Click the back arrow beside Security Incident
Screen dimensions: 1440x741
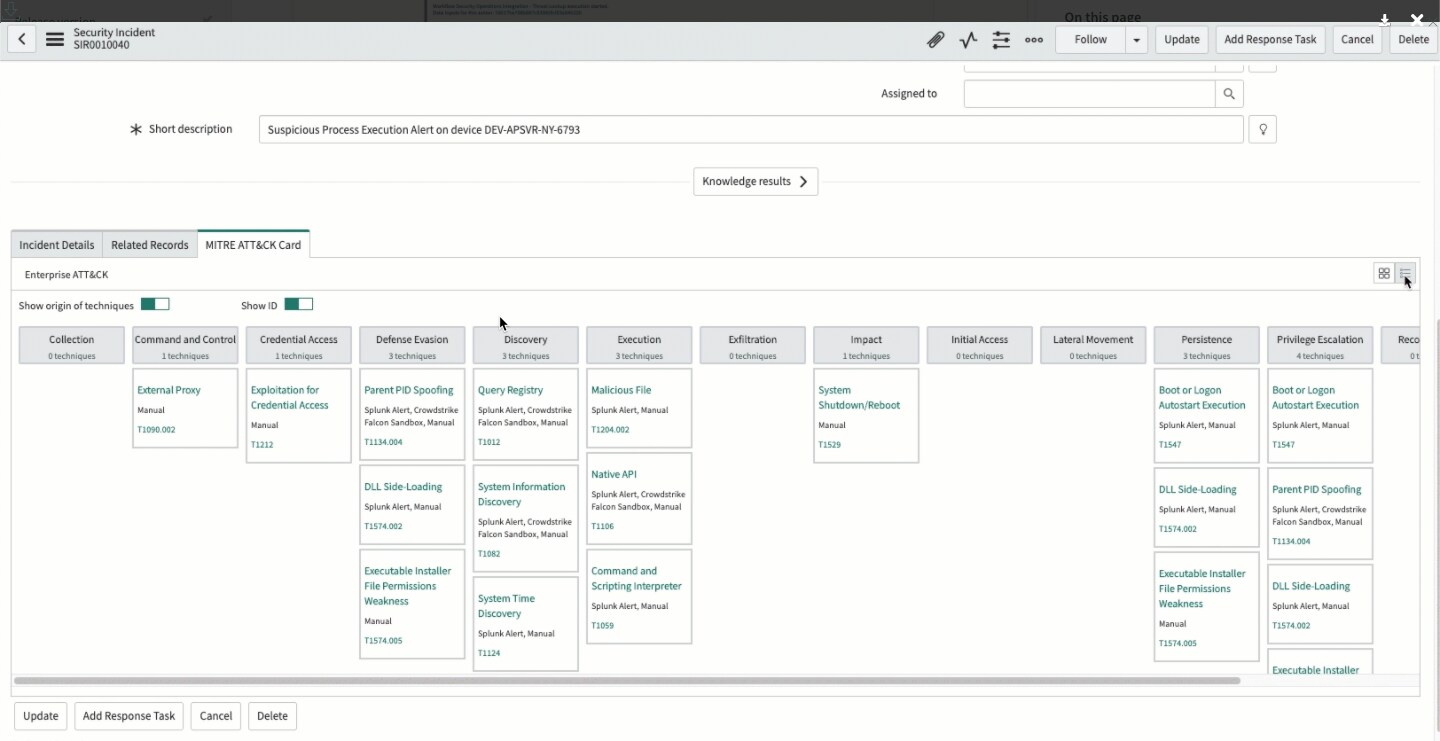pos(21,39)
